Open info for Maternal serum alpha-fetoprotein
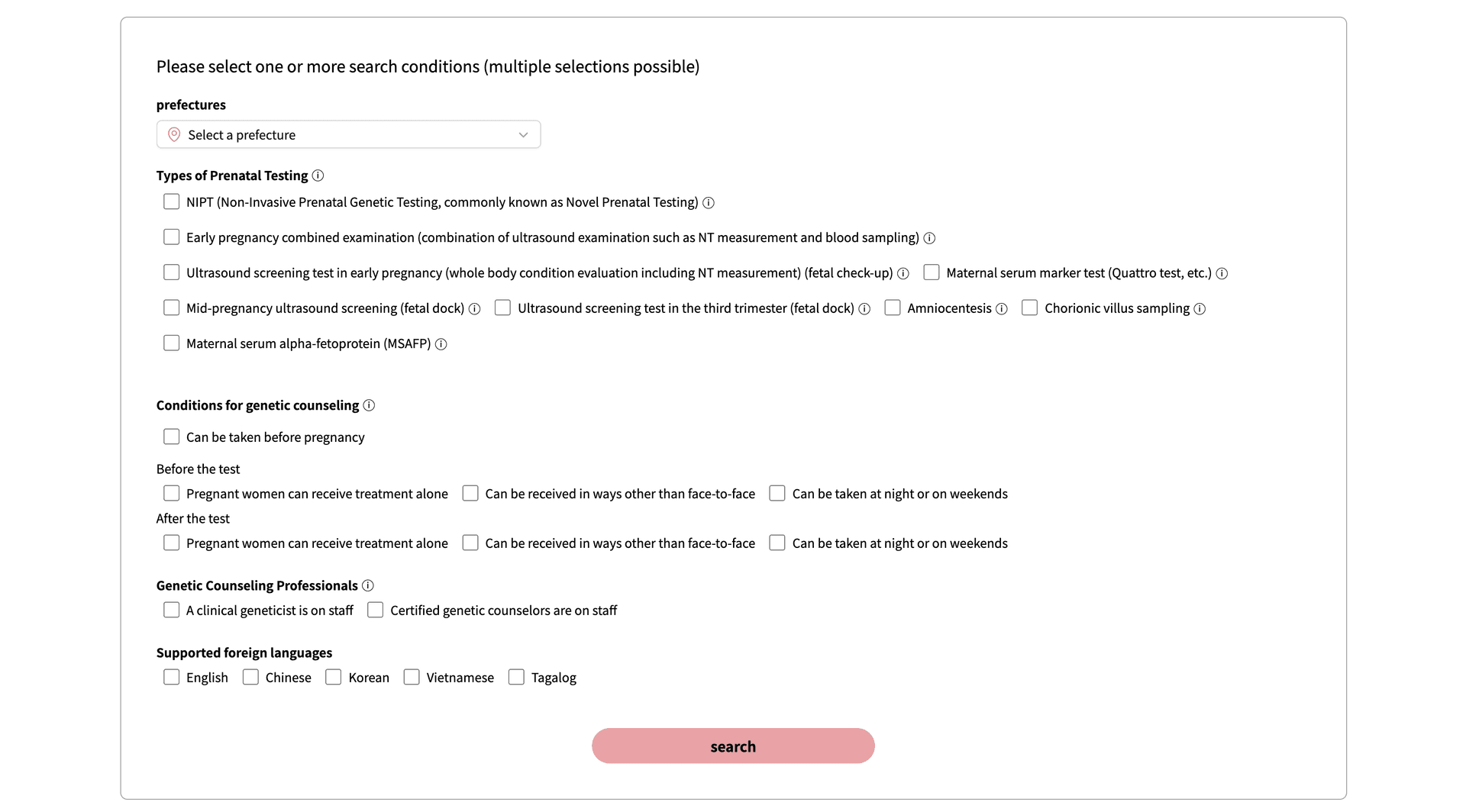This screenshot has width=1466, height=812. tap(441, 344)
